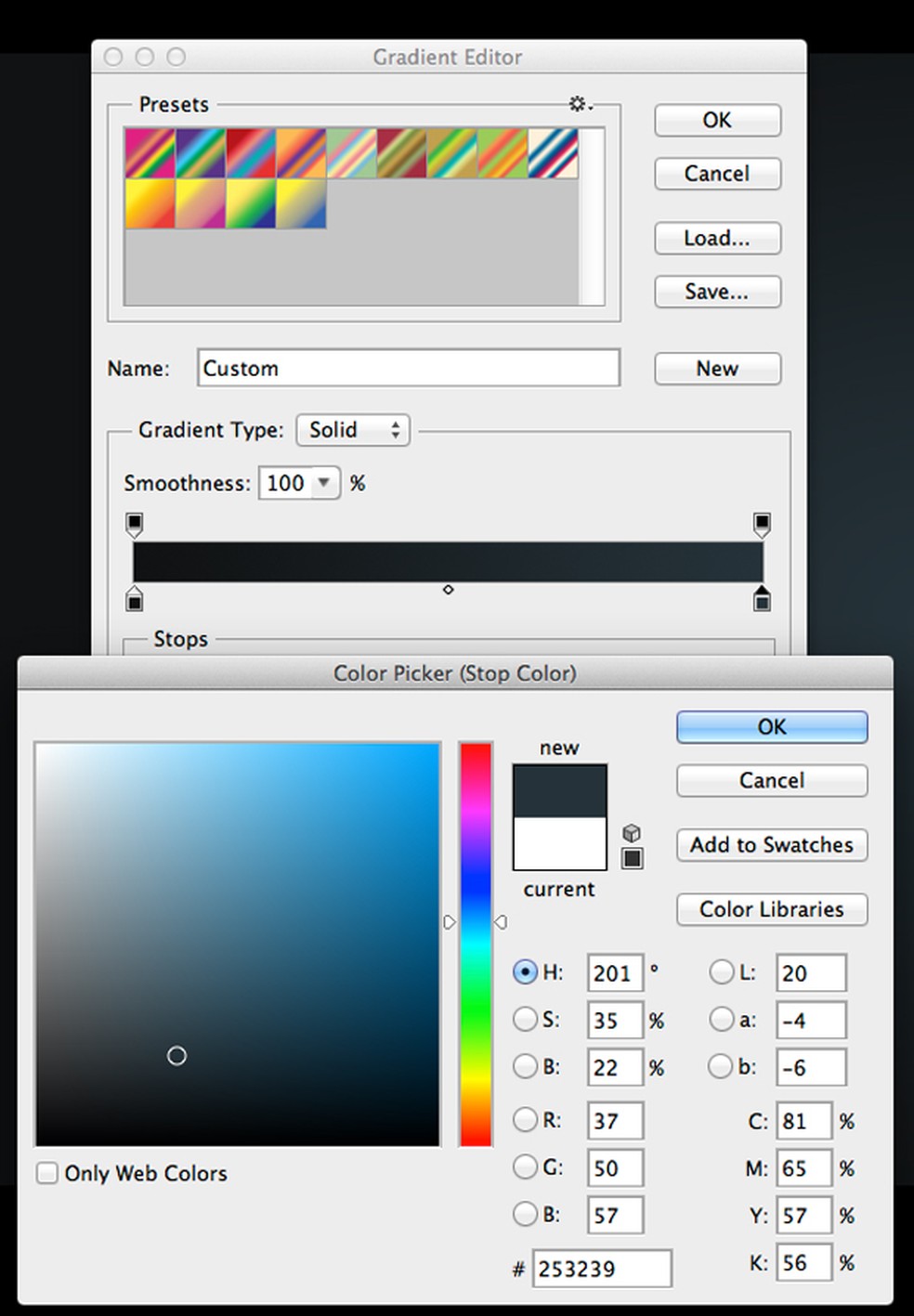
Task: Choose the seventh yellow-green striped gradient preset
Action: [x=451, y=153]
